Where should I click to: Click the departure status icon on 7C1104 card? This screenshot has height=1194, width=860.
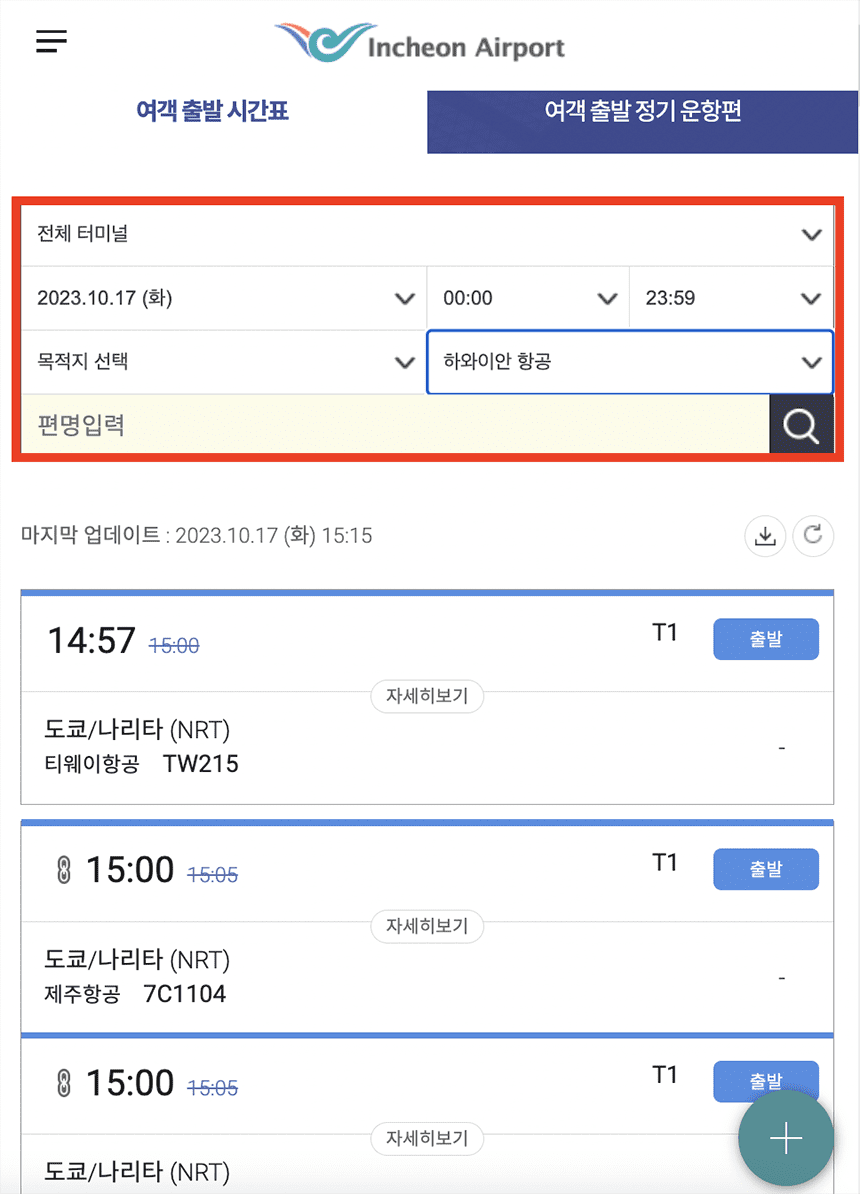pos(766,869)
